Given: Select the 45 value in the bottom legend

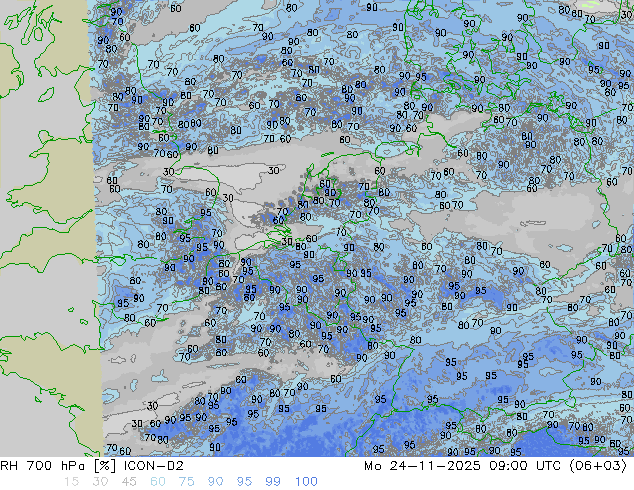Looking at the screenshot, I should pos(129,482).
